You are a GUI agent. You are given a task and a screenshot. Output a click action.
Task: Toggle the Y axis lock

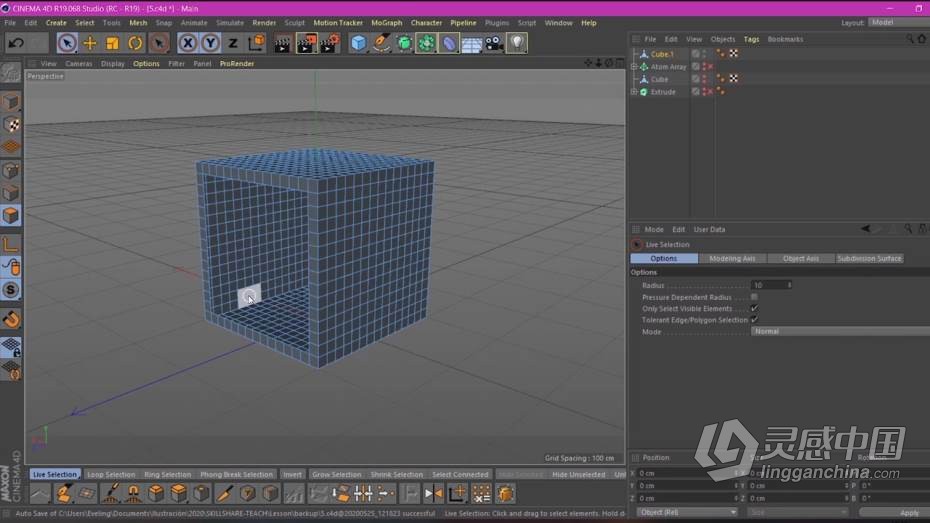(x=210, y=43)
